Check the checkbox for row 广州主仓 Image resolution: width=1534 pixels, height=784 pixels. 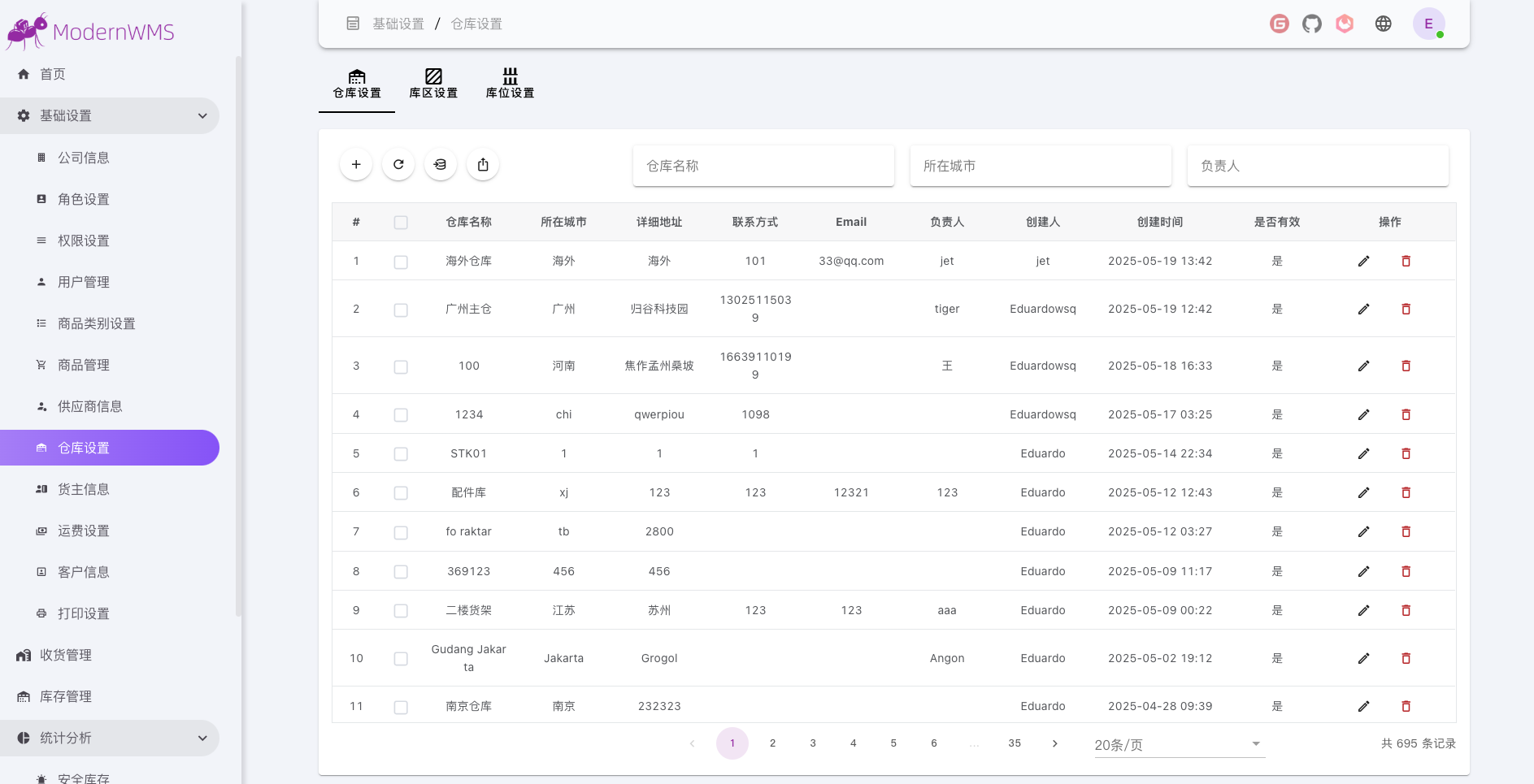tap(401, 310)
